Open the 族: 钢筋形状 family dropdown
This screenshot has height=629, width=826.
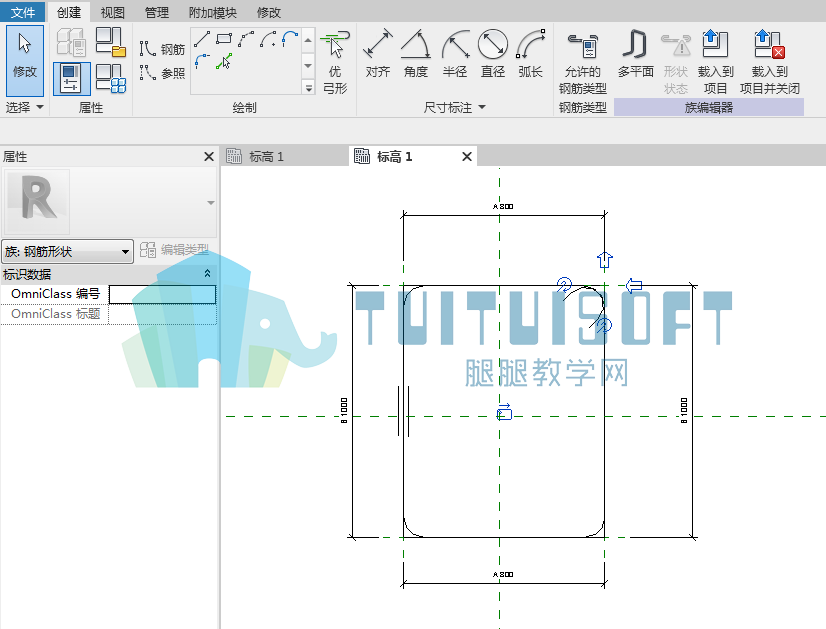pos(67,251)
